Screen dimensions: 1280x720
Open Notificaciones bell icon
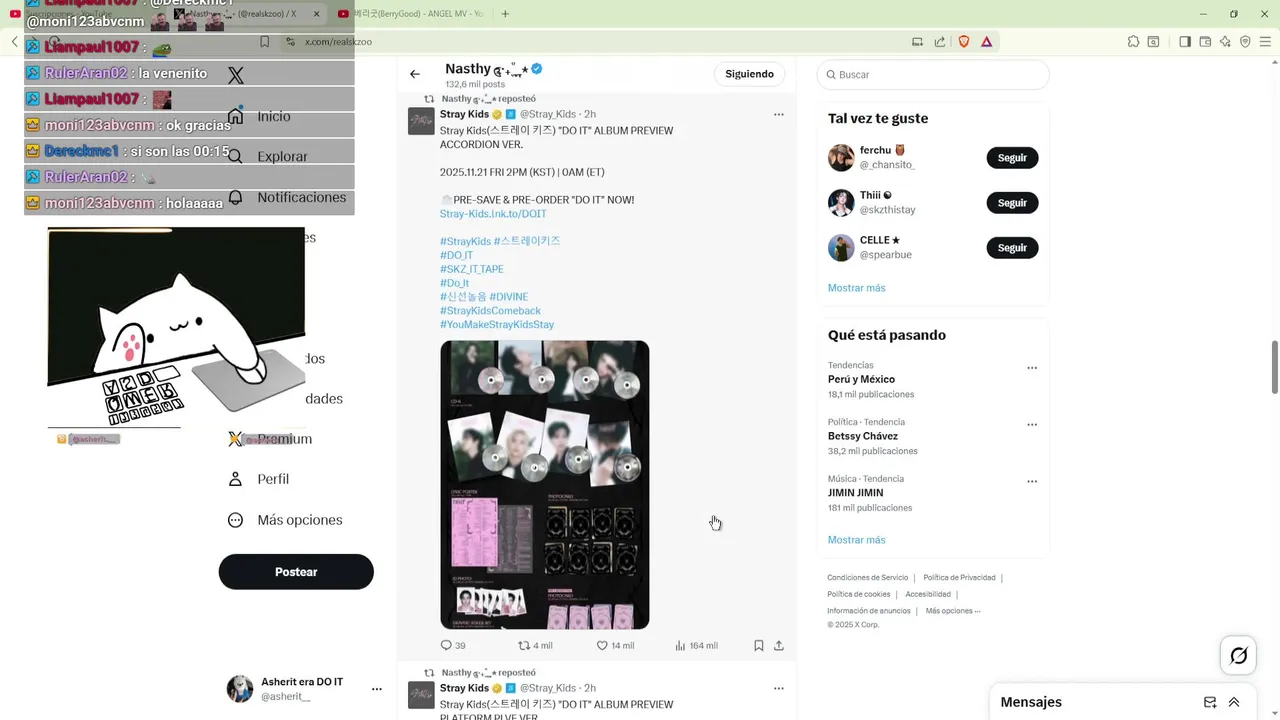235,197
